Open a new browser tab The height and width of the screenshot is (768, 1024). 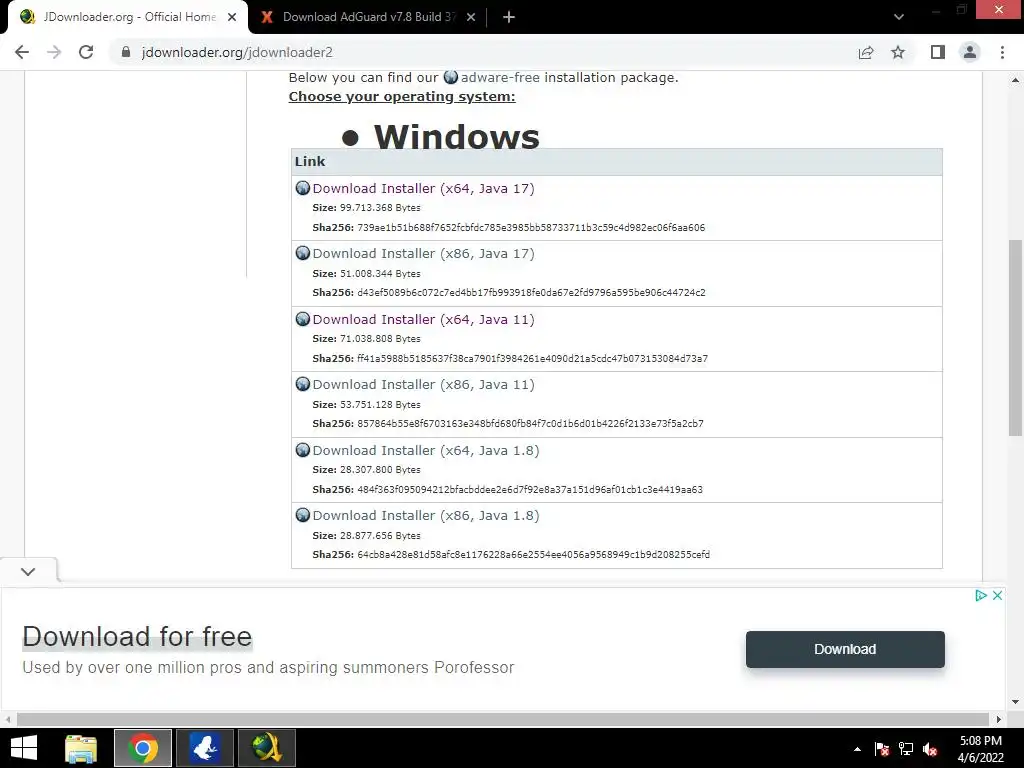coord(509,17)
